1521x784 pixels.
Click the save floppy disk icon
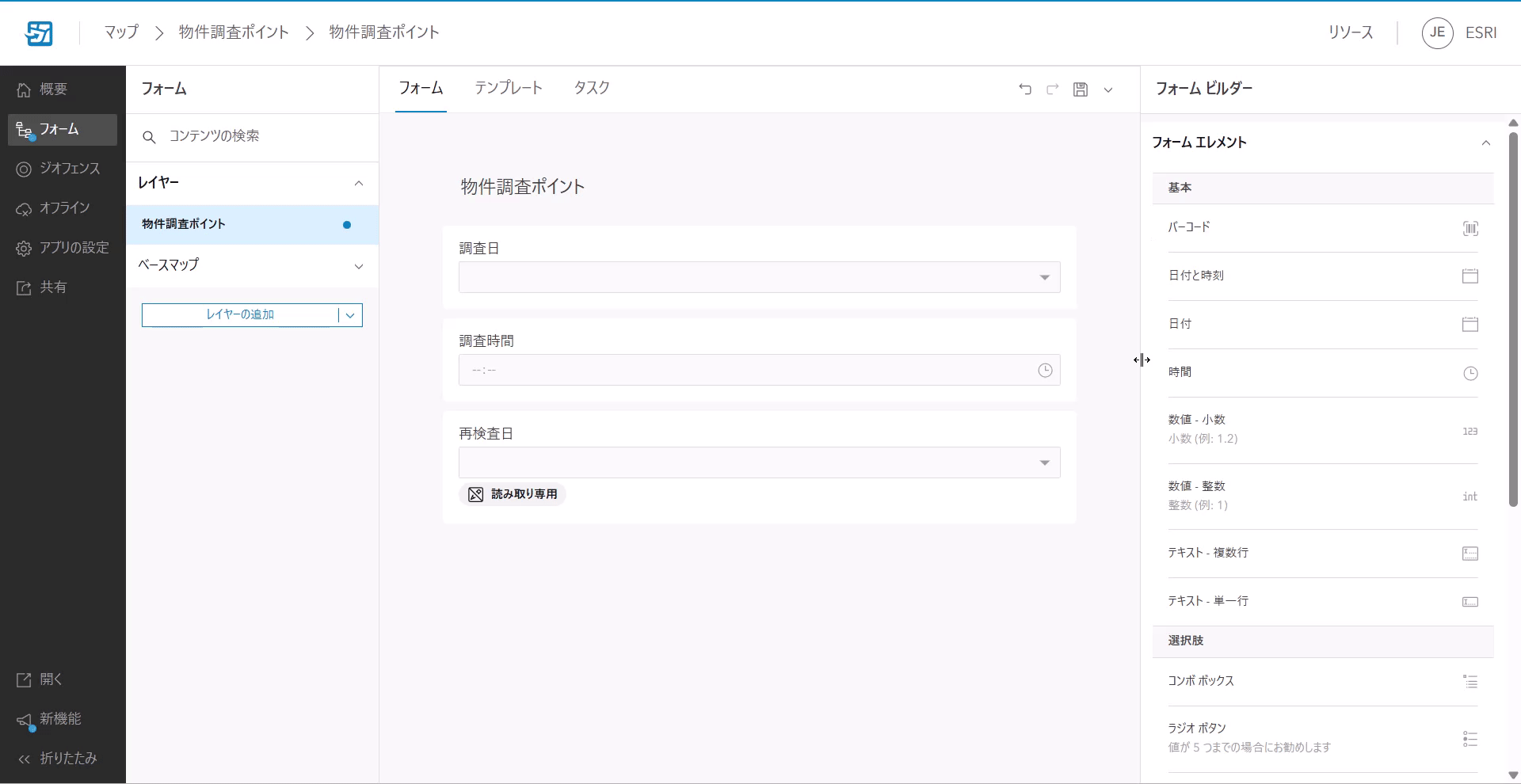point(1081,89)
